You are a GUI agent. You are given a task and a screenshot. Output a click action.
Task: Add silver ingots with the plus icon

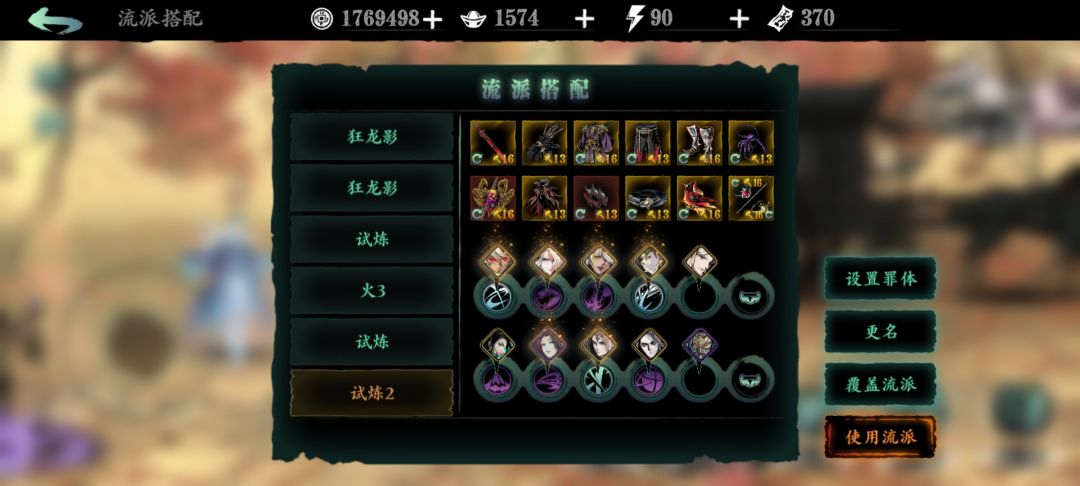(584, 19)
